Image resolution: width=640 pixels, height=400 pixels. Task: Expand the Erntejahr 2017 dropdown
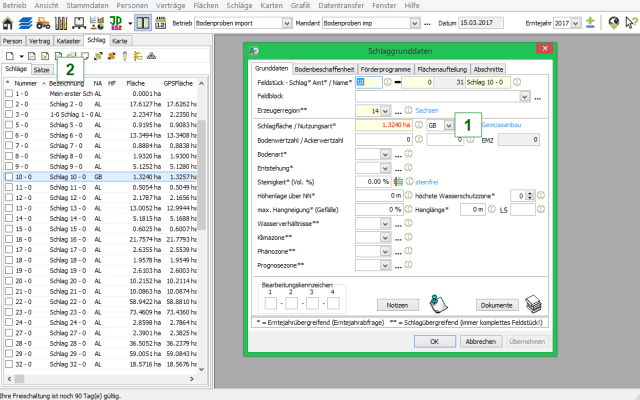click(x=575, y=22)
